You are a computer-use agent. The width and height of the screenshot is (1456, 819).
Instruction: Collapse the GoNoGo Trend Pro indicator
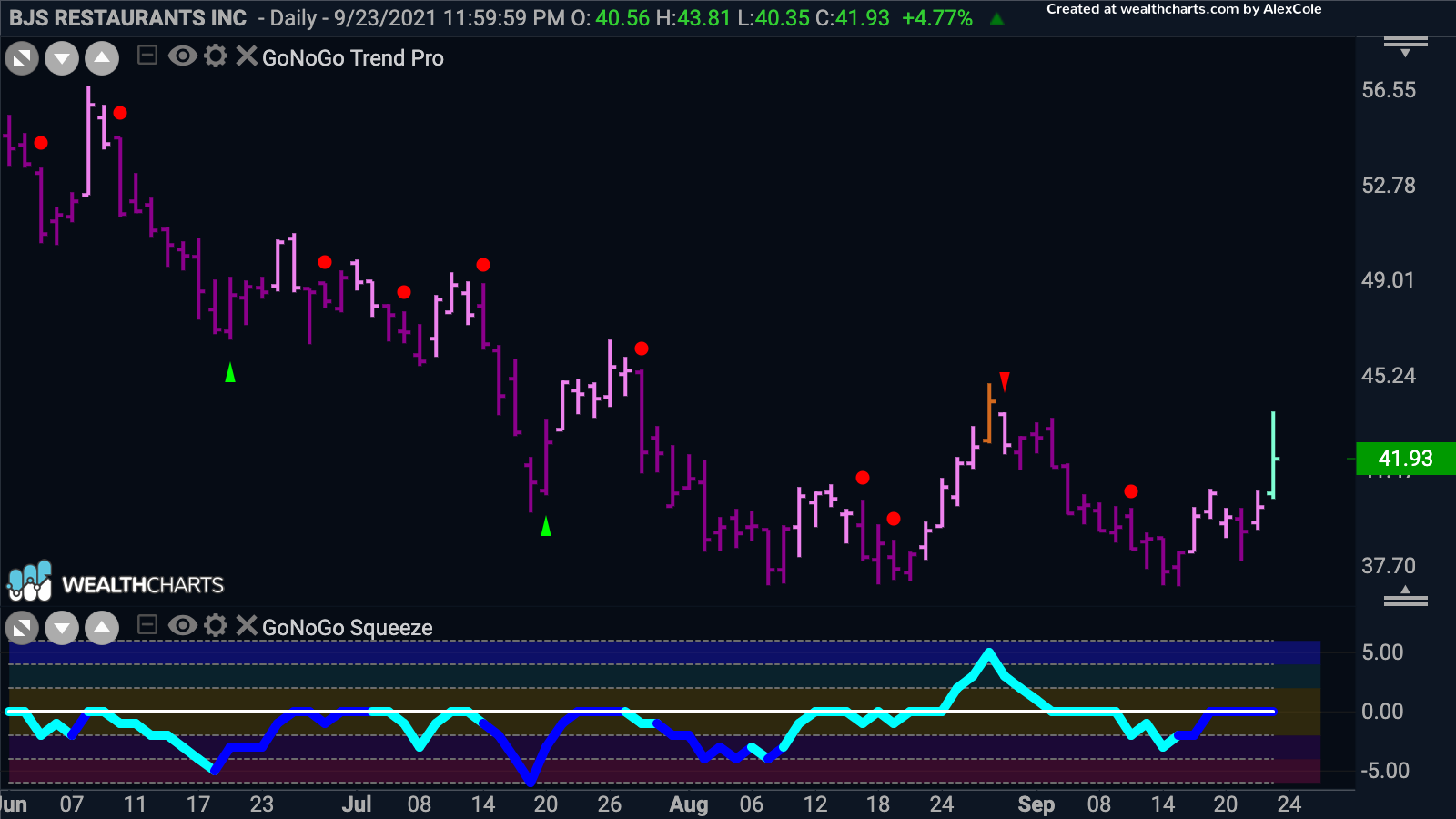pos(147,56)
